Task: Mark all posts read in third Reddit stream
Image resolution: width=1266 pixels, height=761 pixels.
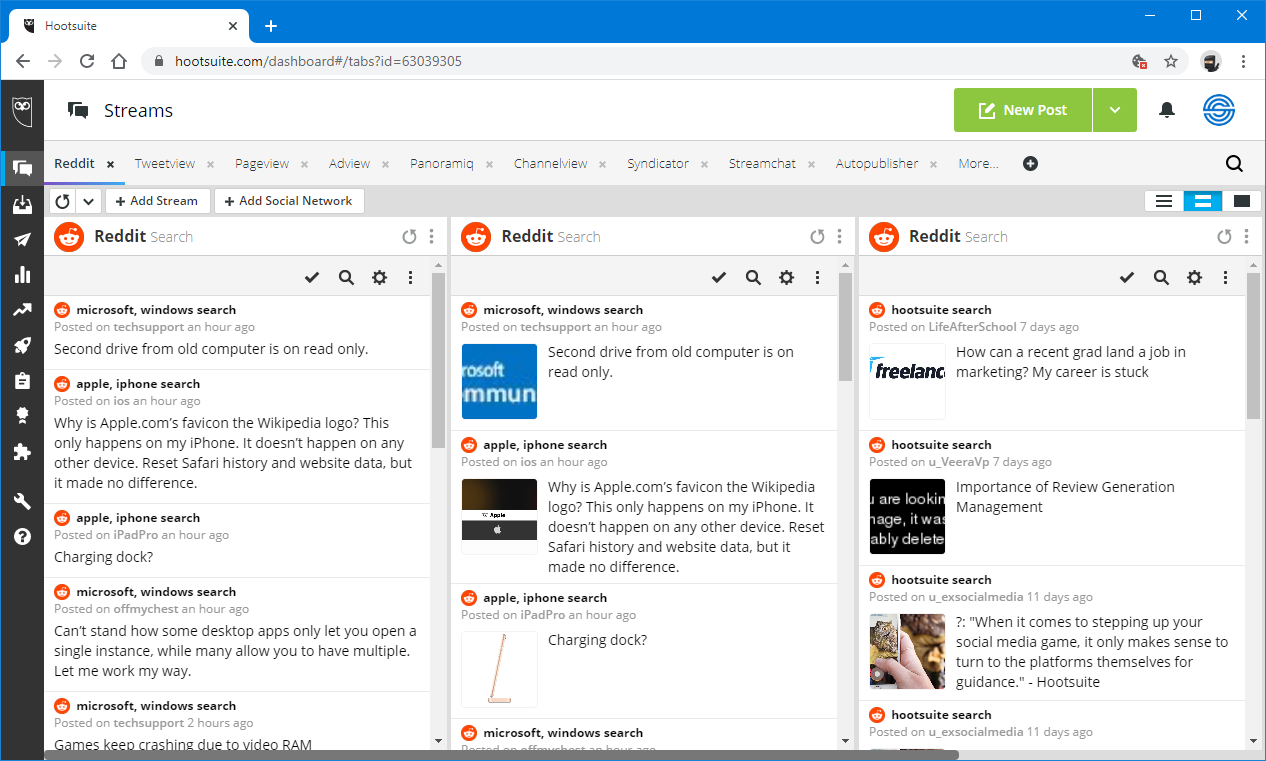Action: pyautogui.click(x=1127, y=277)
